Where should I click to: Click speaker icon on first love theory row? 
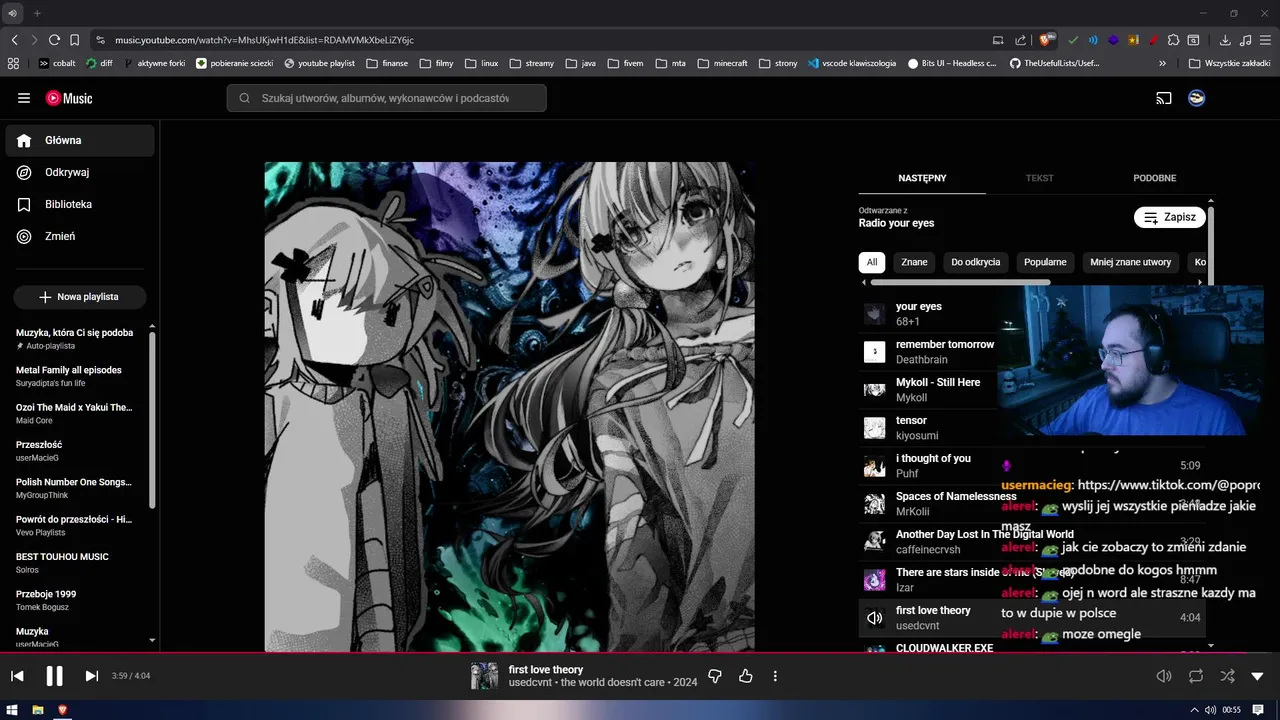point(875,618)
